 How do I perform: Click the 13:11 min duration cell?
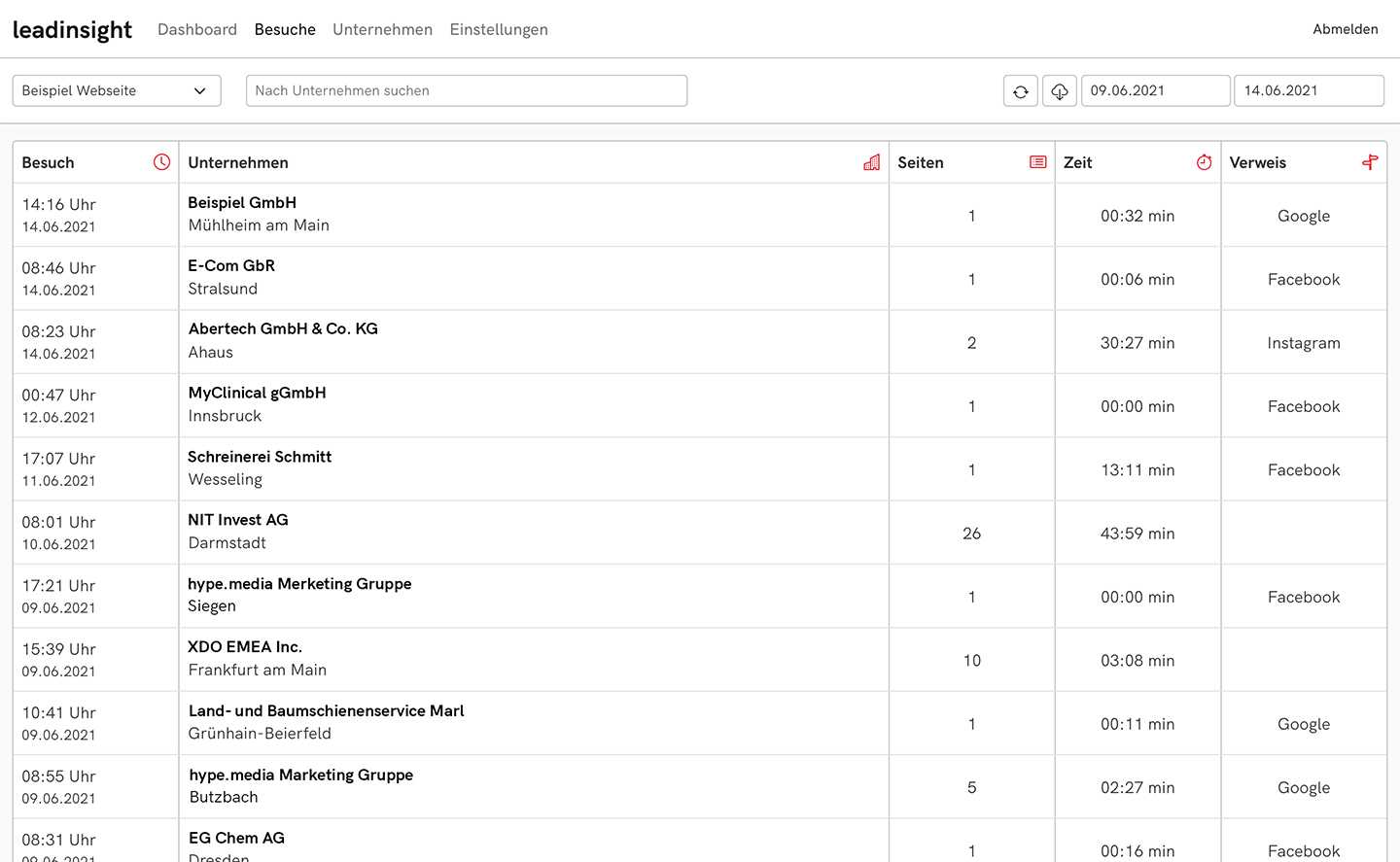tap(1137, 469)
